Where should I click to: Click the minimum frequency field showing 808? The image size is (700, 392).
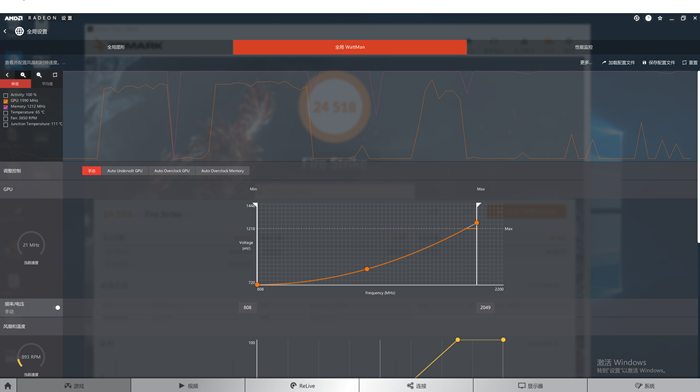[247, 308]
